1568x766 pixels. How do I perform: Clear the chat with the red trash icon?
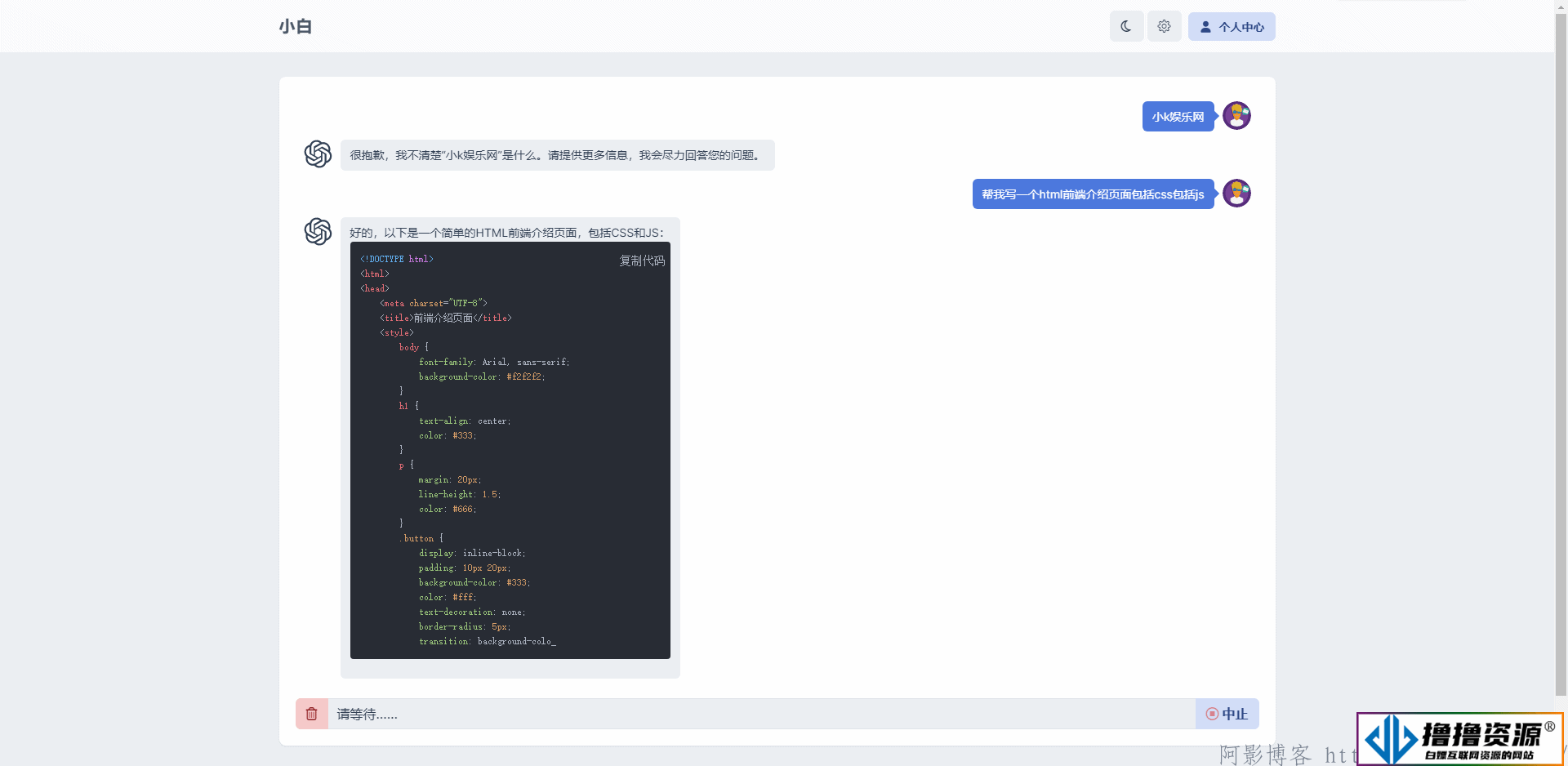[x=311, y=714]
